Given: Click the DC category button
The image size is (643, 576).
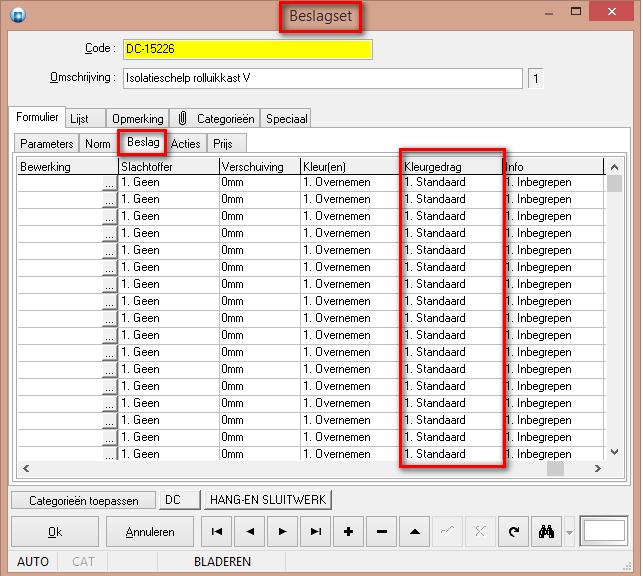Looking at the screenshot, I should click(x=180, y=500).
